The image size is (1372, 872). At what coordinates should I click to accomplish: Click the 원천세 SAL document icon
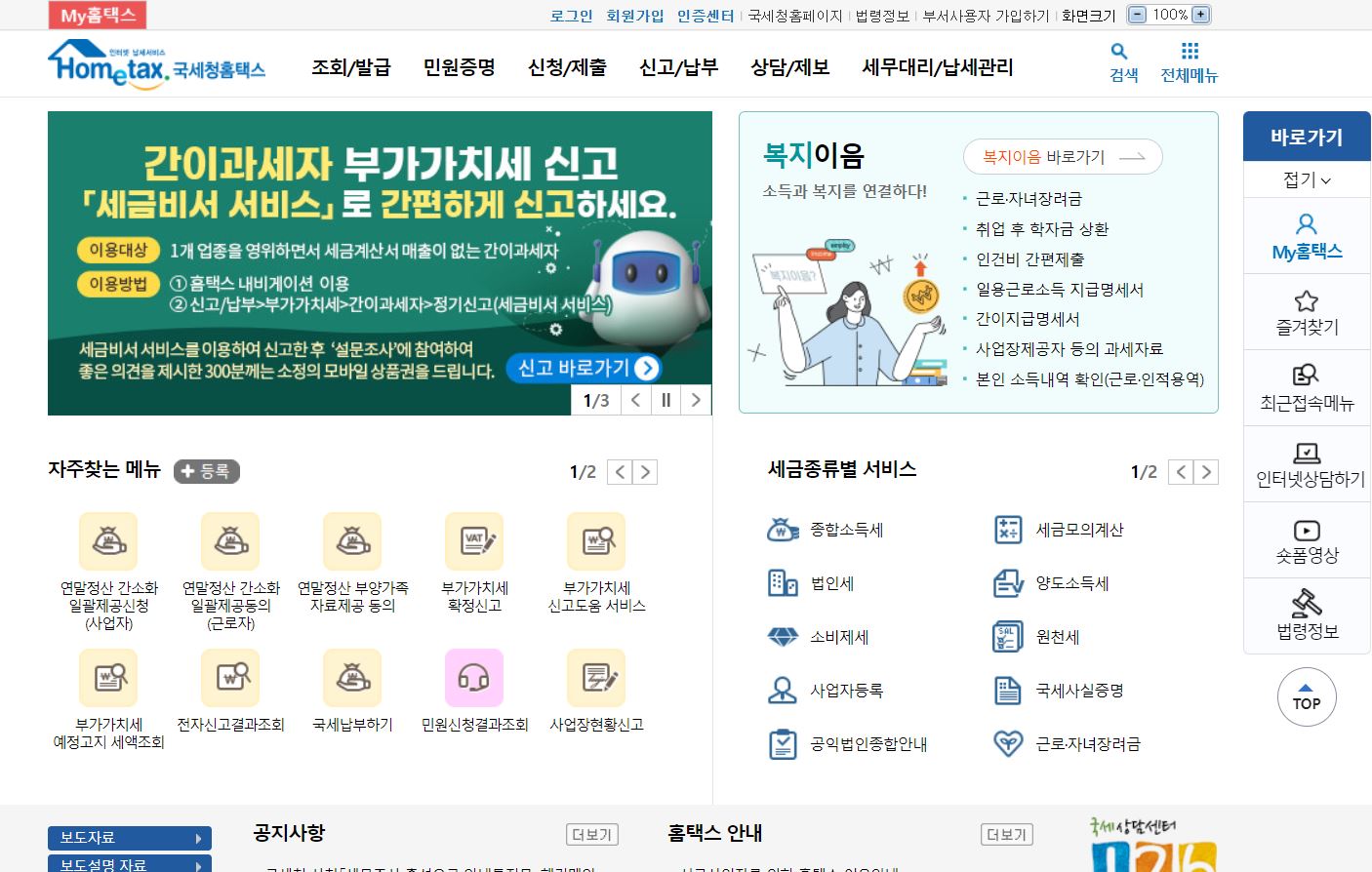tap(1008, 637)
